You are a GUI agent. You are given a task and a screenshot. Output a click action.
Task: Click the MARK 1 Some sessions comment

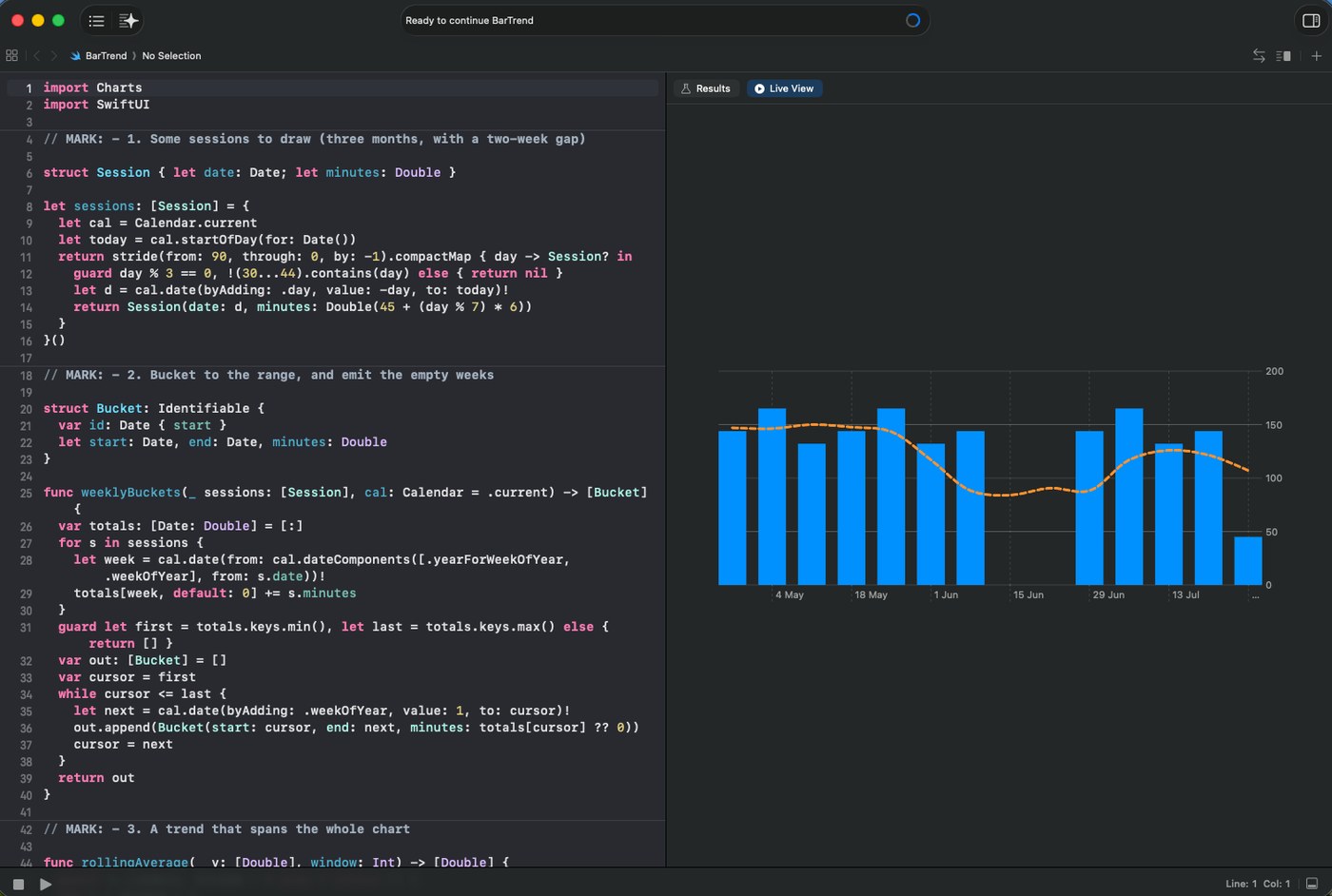(314, 139)
